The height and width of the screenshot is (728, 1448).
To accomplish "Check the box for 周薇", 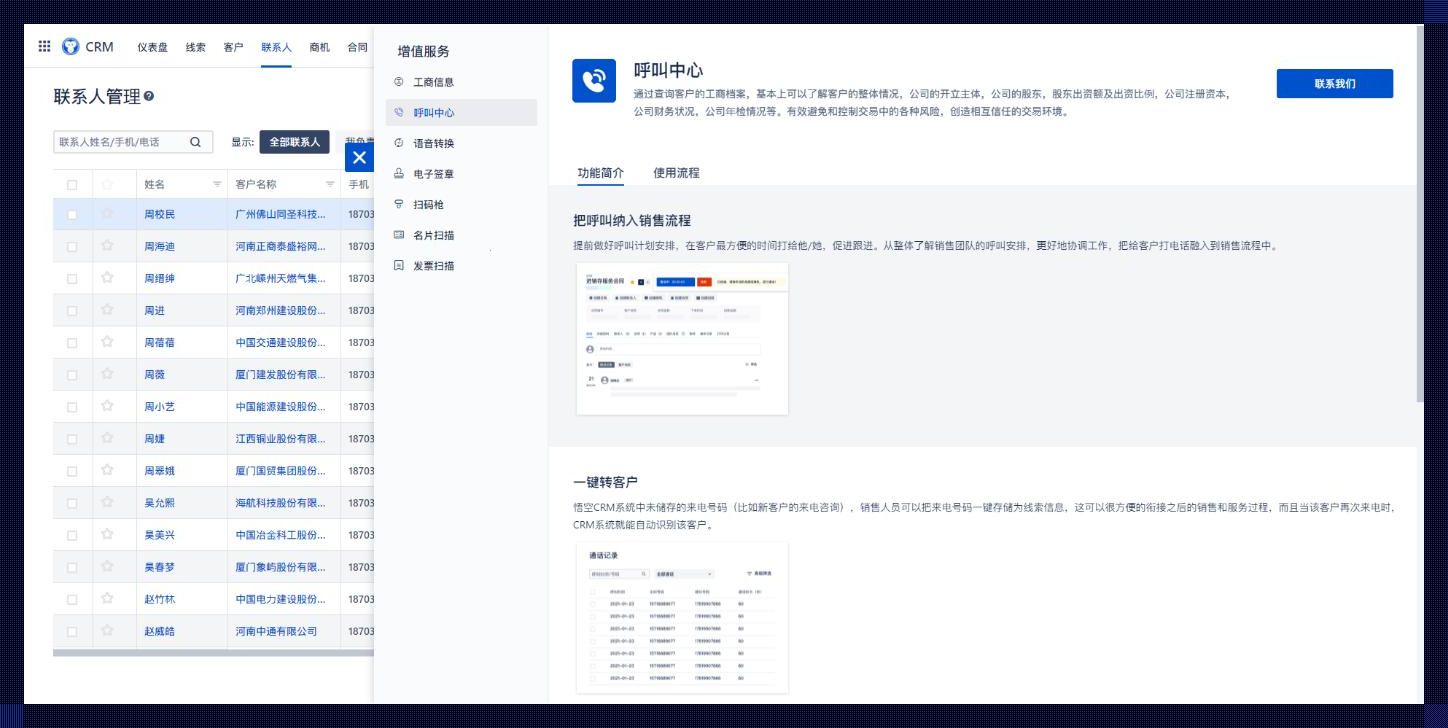I will click(x=71, y=375).
